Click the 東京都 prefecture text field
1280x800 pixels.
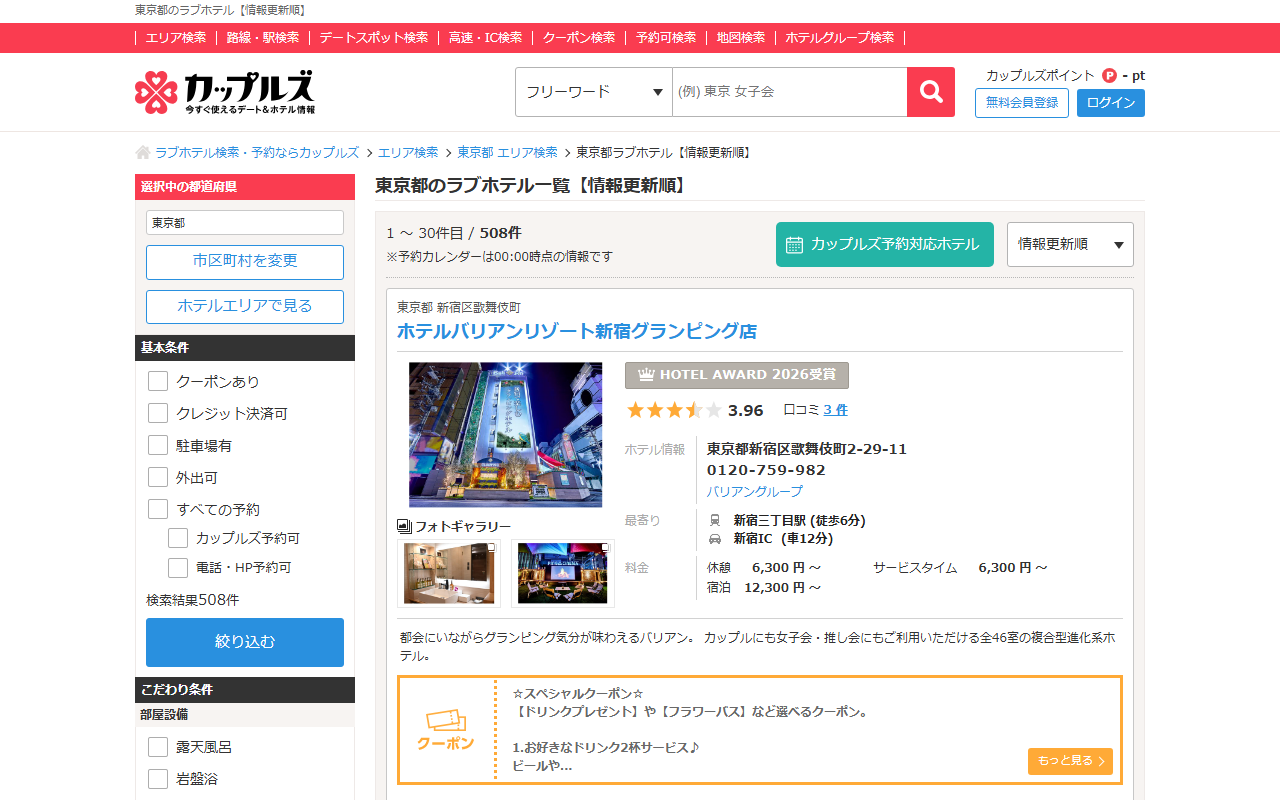coord(245,223)
